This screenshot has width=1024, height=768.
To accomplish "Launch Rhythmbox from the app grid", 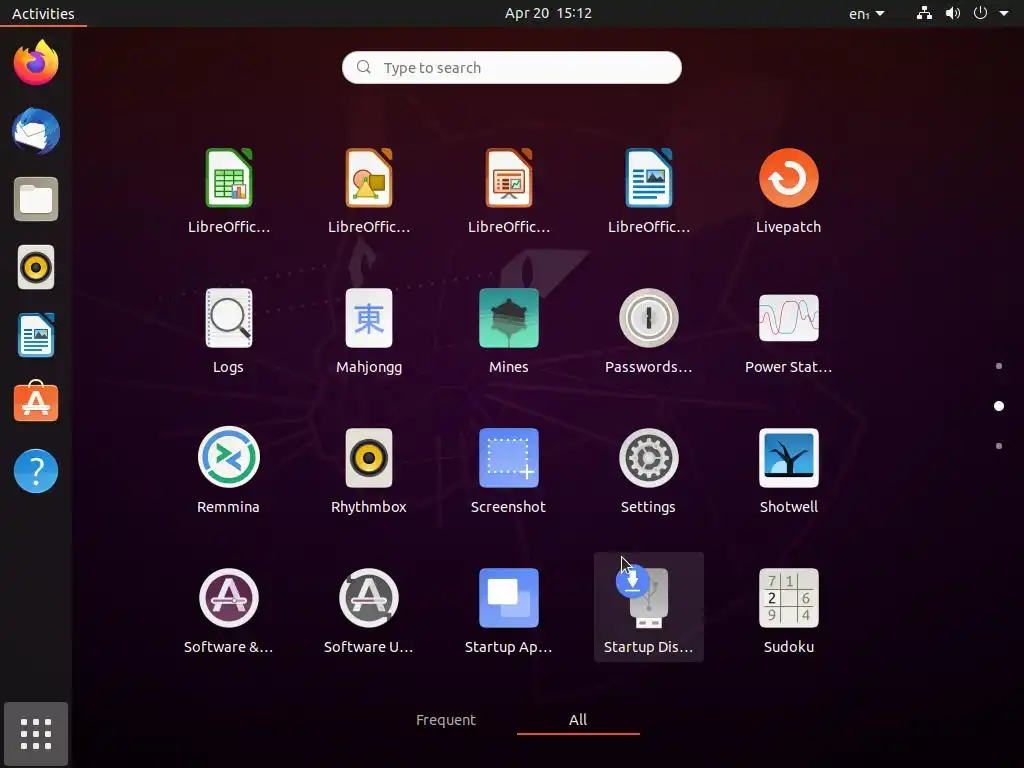I will click(x=369, y=458).
